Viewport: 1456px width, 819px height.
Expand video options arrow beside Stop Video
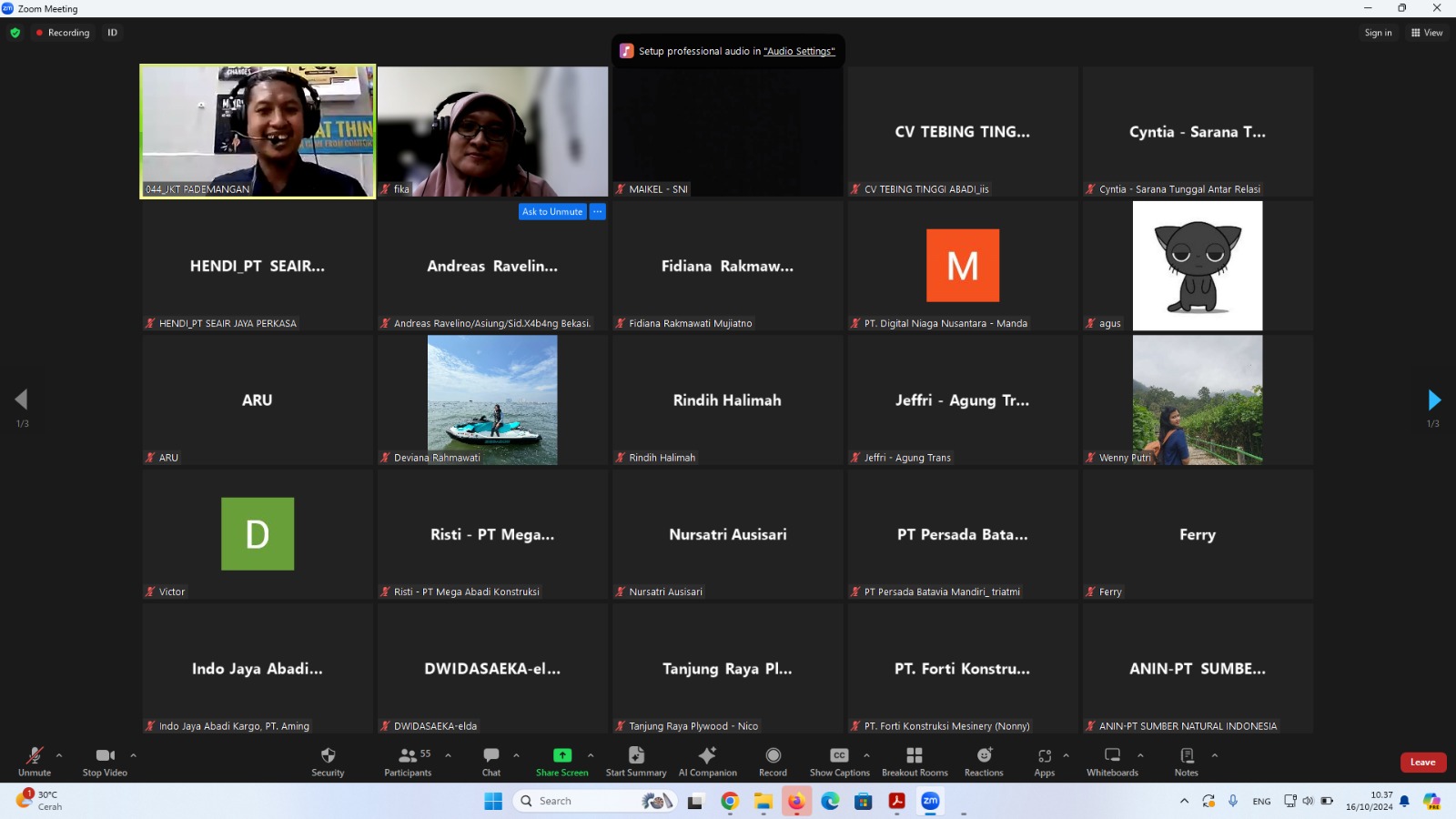coord(133,755)
